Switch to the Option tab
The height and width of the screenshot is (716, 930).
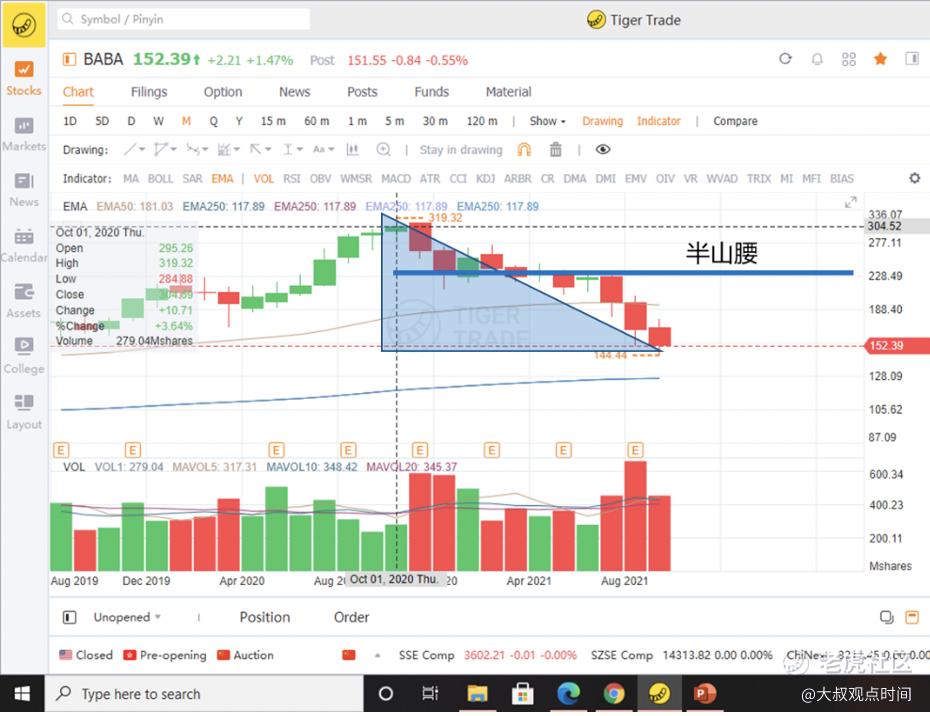pos(223,92)
